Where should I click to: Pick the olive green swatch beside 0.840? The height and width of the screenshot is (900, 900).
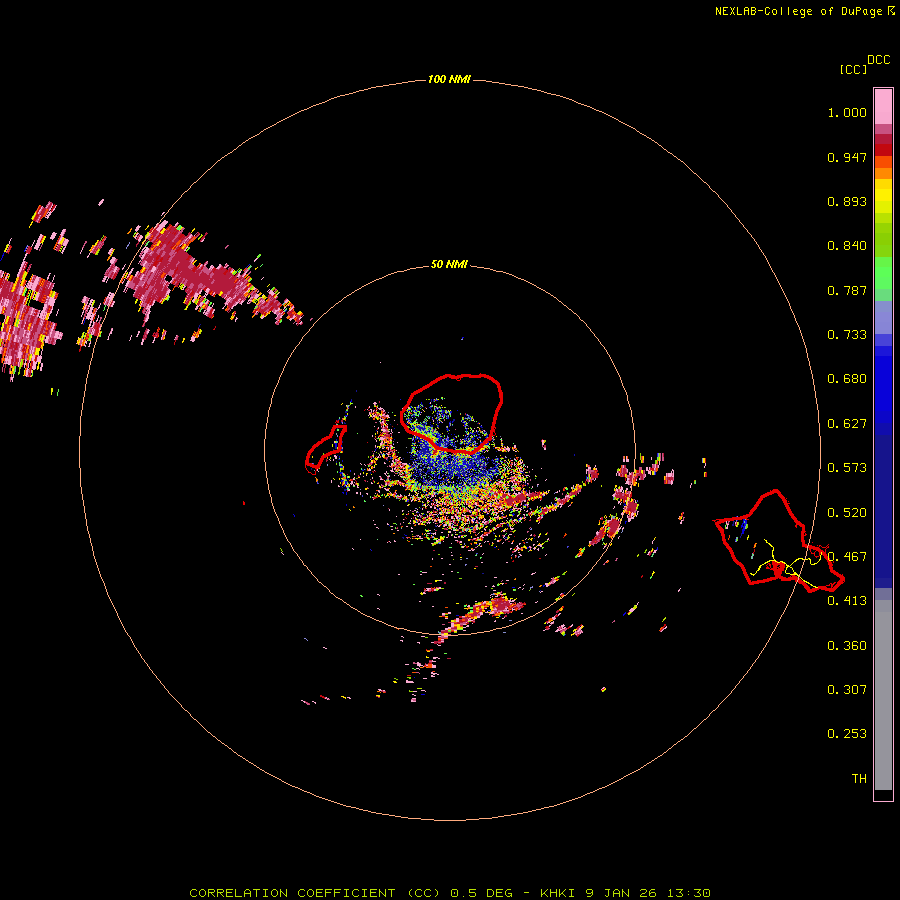pos(883,239)
